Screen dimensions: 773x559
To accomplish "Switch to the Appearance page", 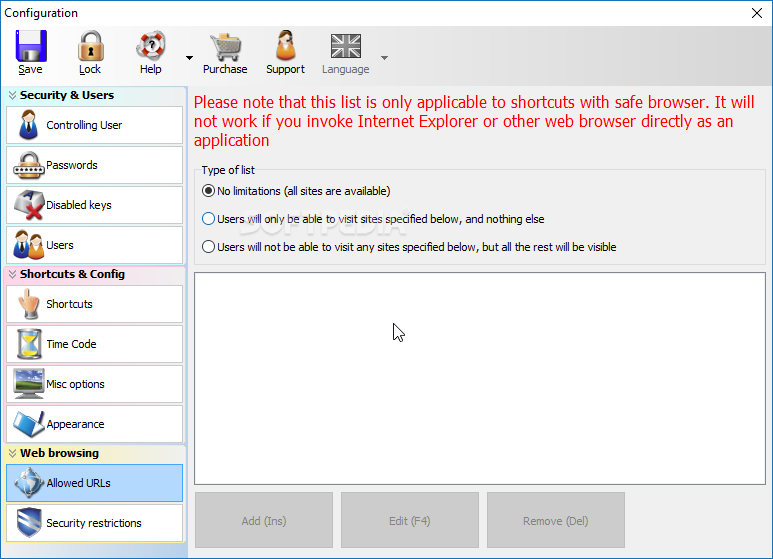I will point(95,424).
